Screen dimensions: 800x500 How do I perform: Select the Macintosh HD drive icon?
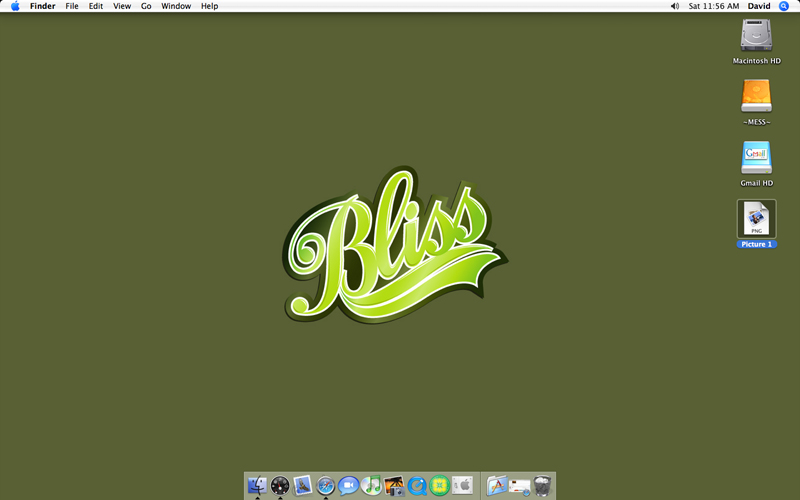(x=756, y=35)
